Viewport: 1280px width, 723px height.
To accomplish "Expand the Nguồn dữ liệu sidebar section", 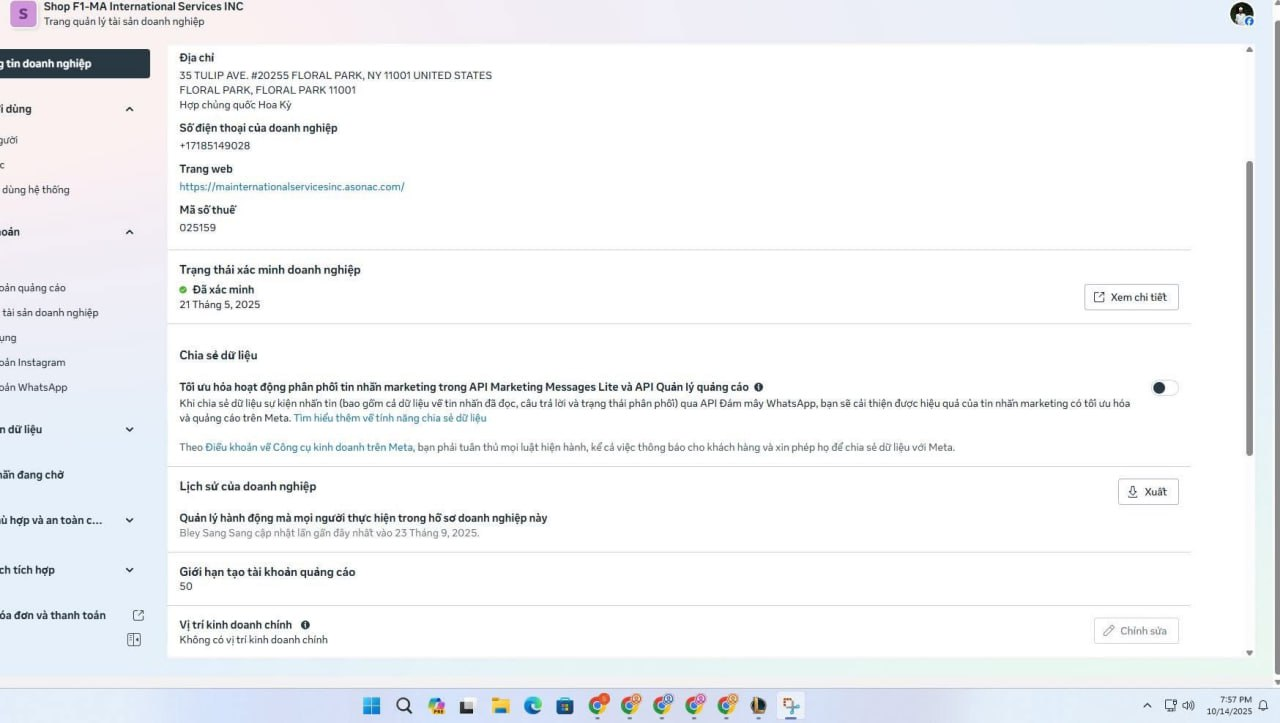I will point(129,429).
